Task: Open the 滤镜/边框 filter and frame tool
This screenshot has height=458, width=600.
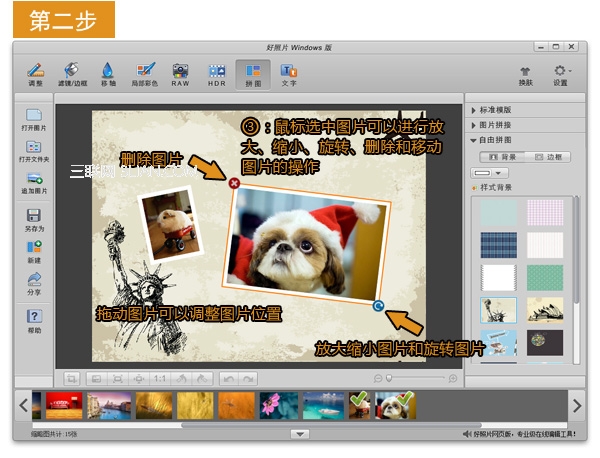Action: point(72,74)
